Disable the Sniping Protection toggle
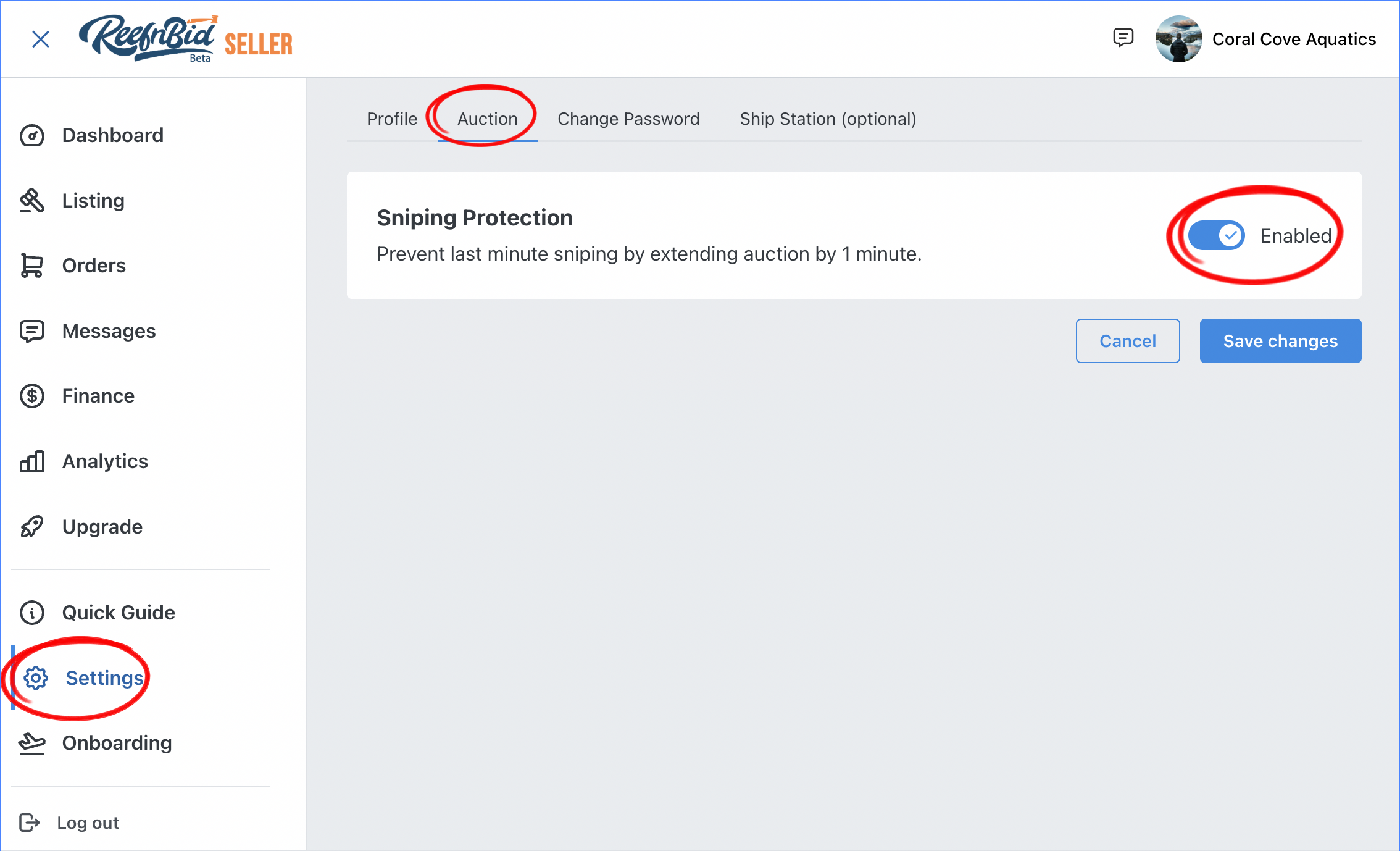1400x851 pixels. coord(1216,235)
